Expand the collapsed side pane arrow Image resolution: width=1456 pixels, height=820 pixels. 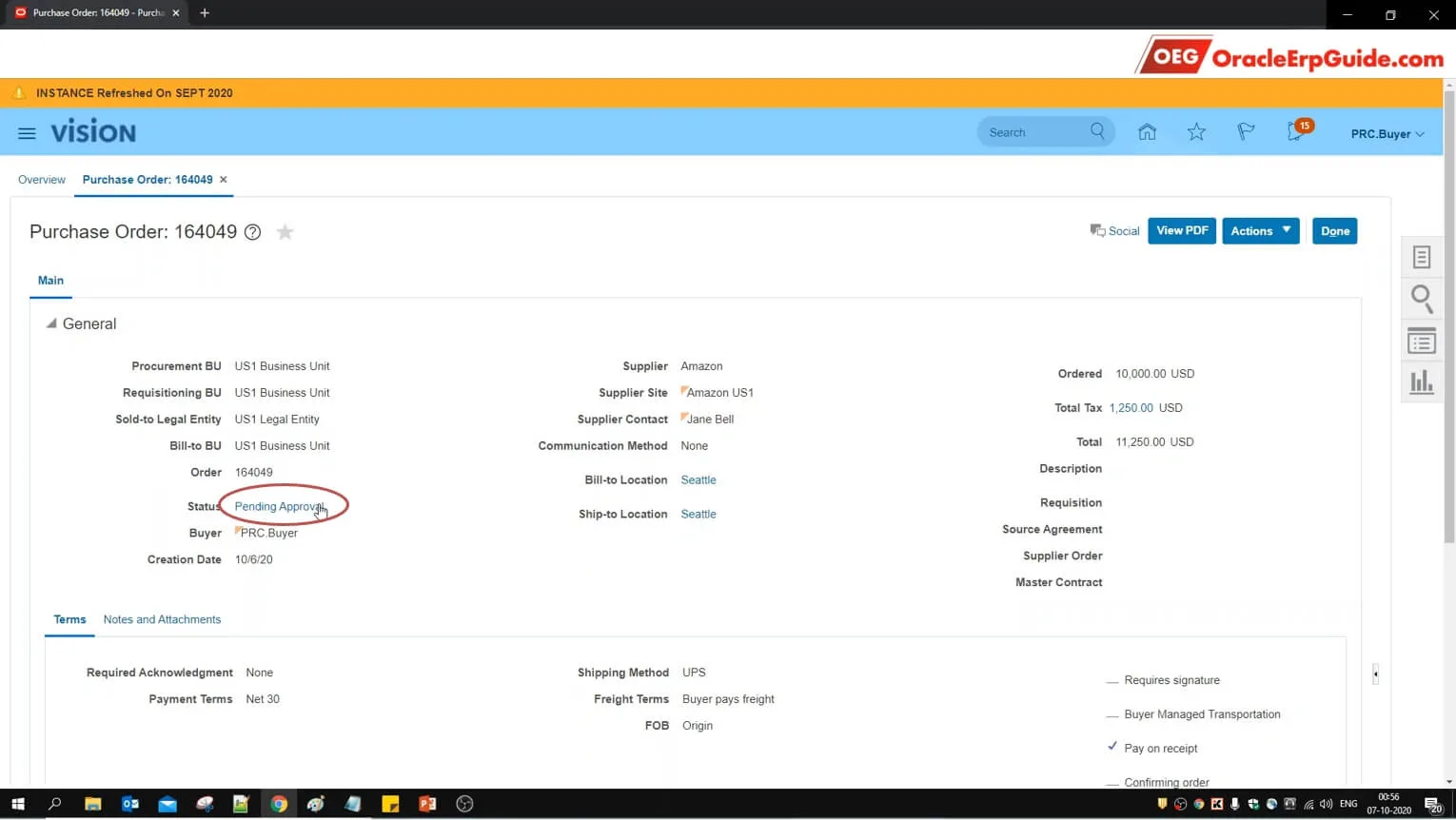tap(1375, 674)
